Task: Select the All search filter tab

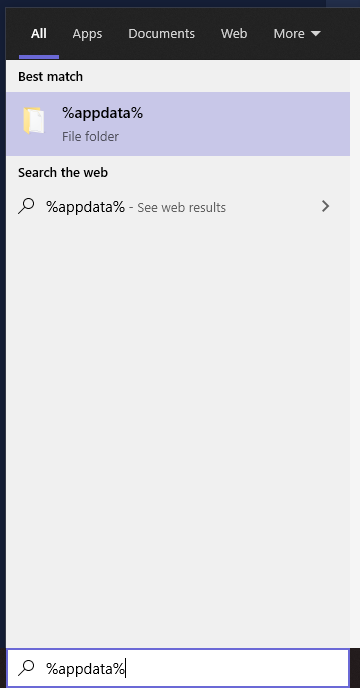Action: coord(39,34)
